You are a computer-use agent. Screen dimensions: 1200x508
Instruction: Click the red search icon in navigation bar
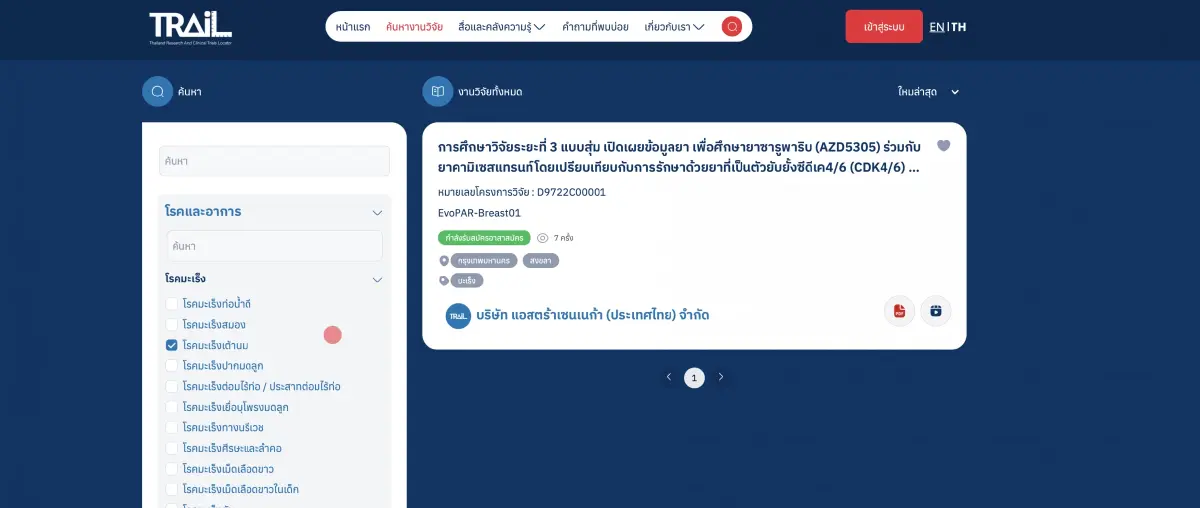pyautogui.click(x=732, y=27)
